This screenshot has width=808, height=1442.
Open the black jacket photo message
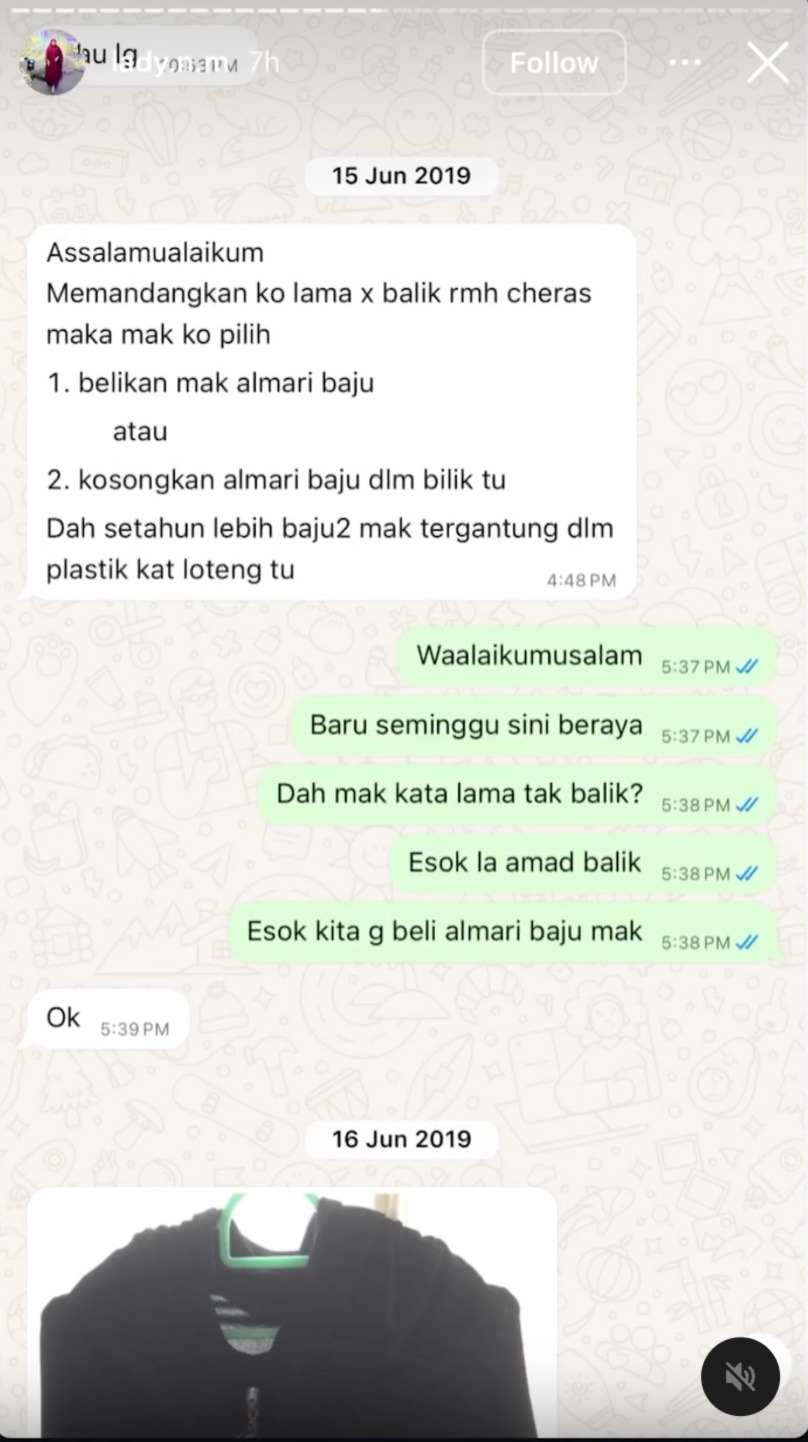click(292, 1314)
